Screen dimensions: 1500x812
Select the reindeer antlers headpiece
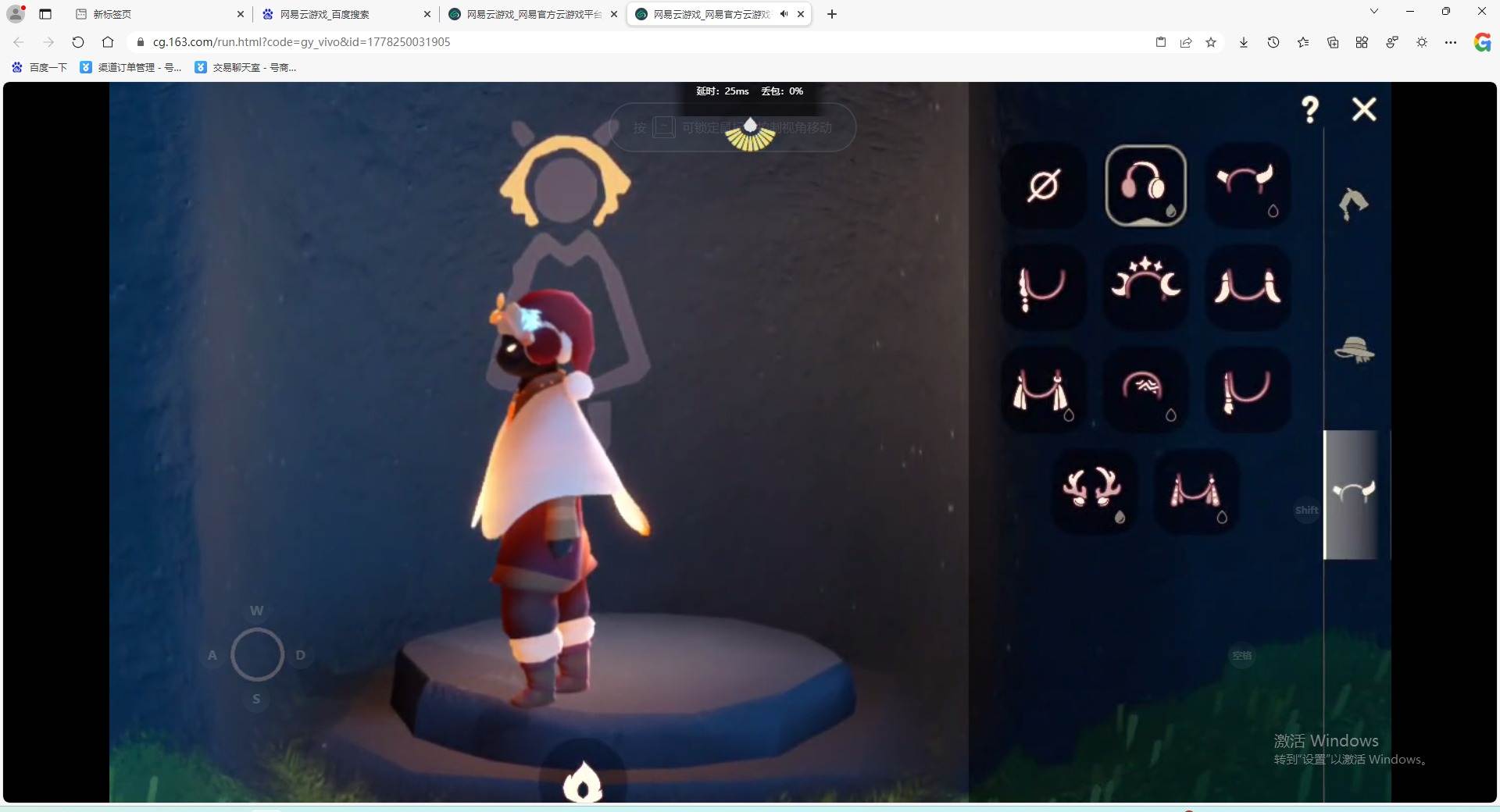pyautogui.click(x=1095, y=491)
